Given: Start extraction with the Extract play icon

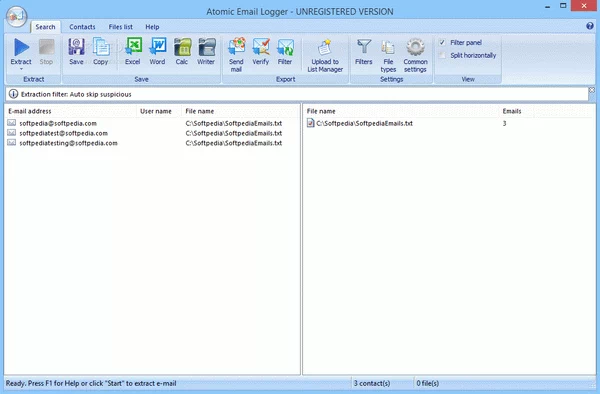Looking at the screenshot, I should click(x=21, y=47).
